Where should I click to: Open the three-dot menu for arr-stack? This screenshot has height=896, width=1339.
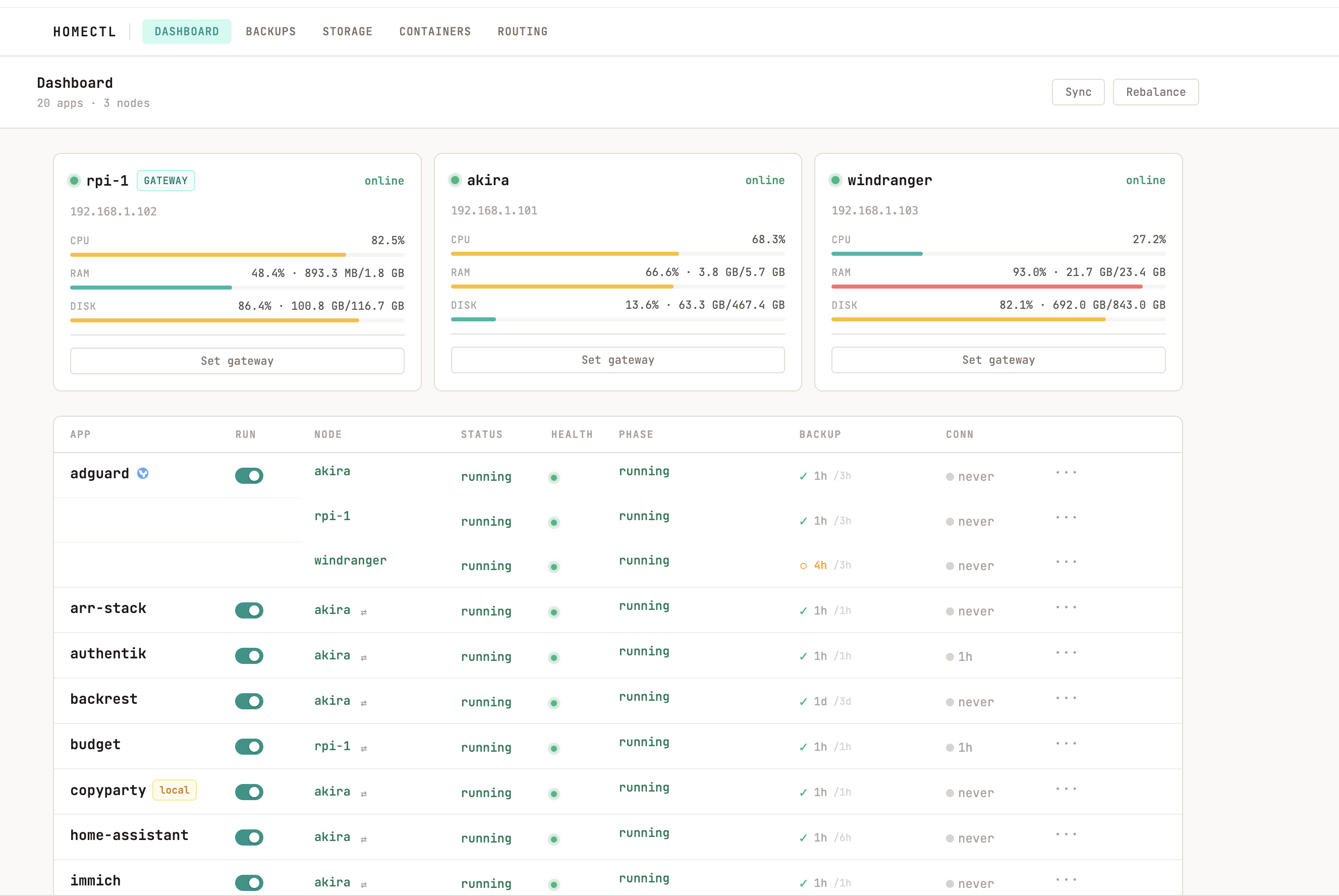coord(1067,607)
